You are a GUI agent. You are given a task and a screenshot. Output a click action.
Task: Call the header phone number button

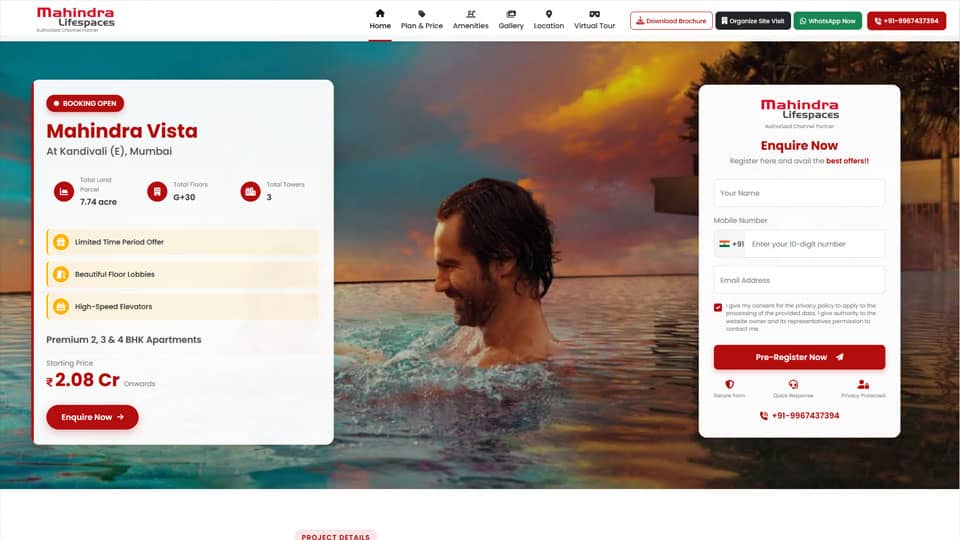pos(906,21)
